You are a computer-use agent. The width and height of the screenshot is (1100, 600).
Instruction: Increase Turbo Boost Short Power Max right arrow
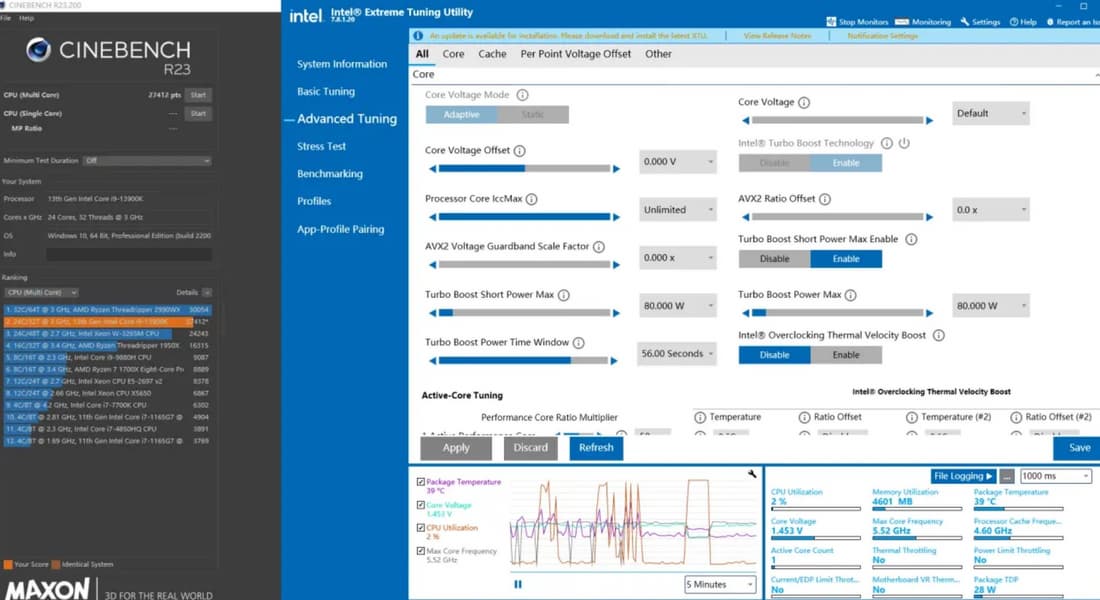[x=617, y=313]
